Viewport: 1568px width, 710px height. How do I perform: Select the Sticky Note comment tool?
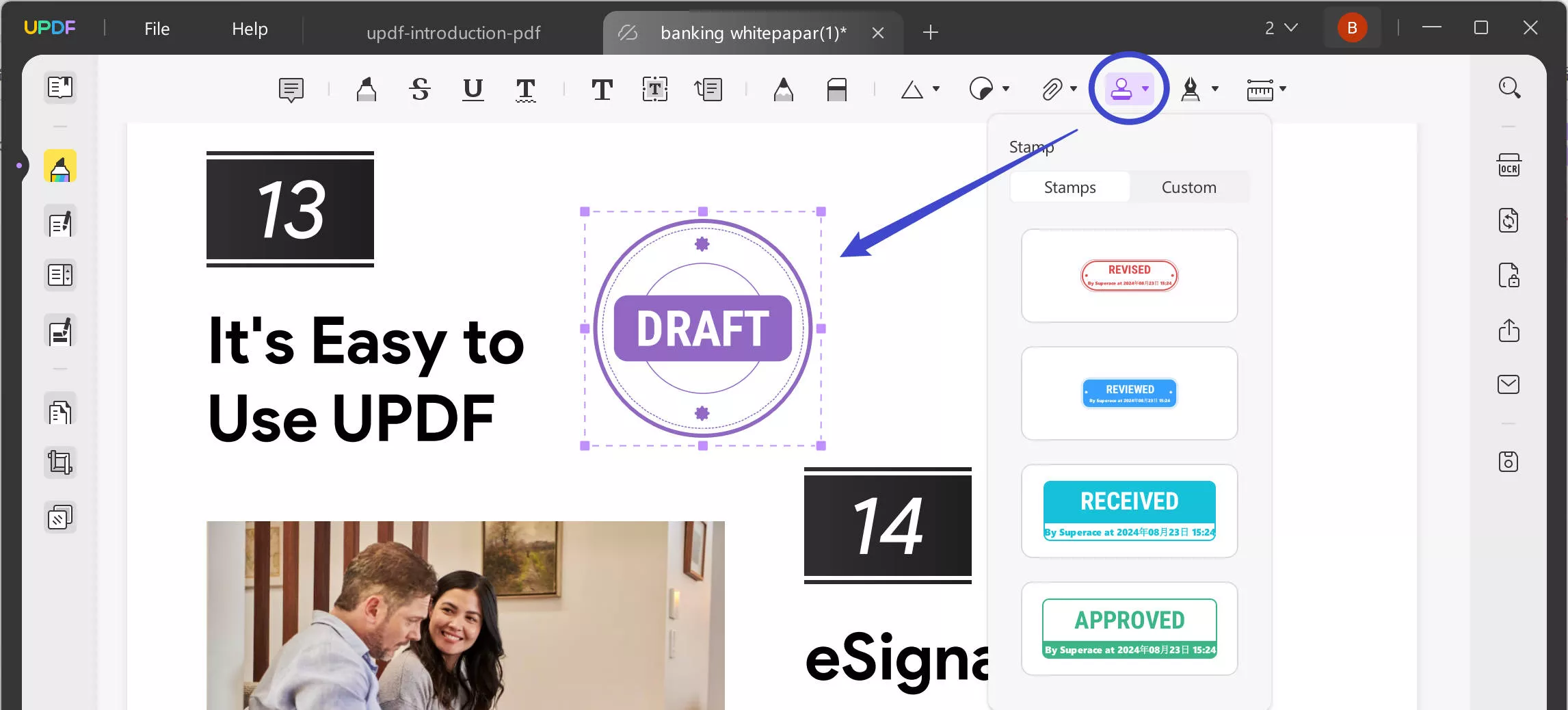(x=291, y=90)
